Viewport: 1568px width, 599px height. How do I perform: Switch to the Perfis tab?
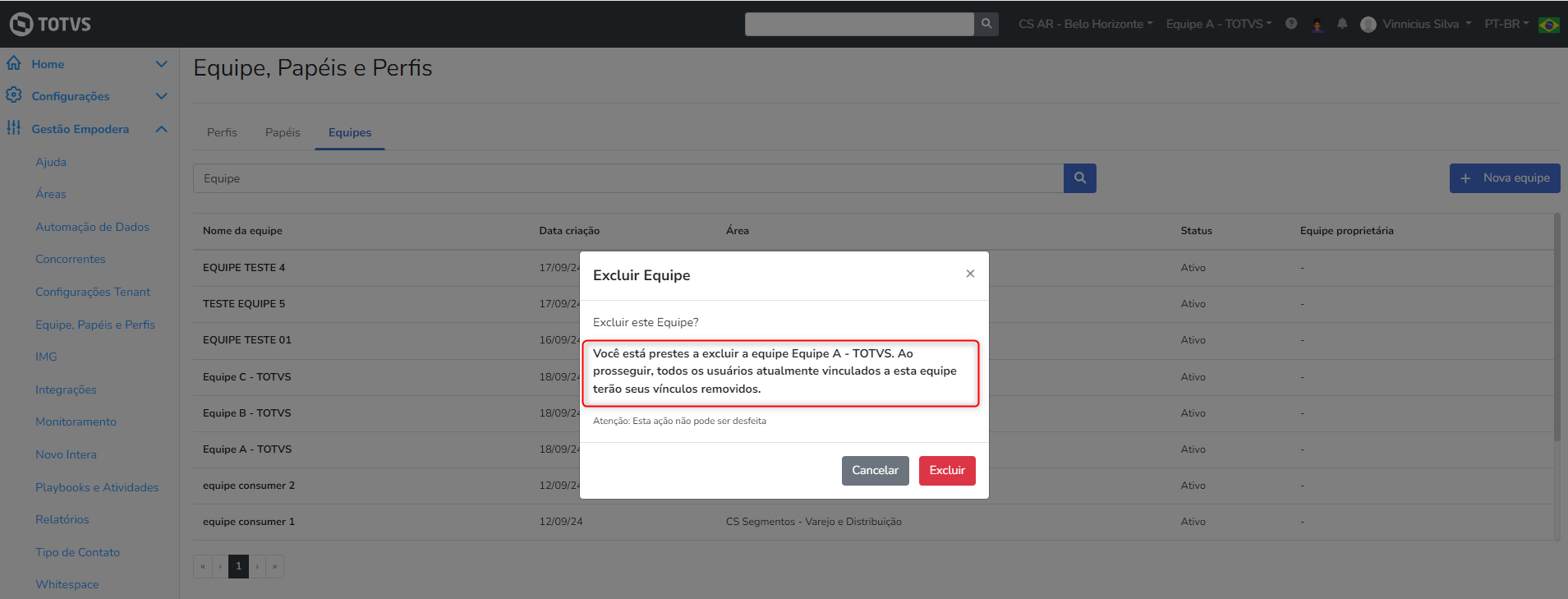click(x=222, y=132)
